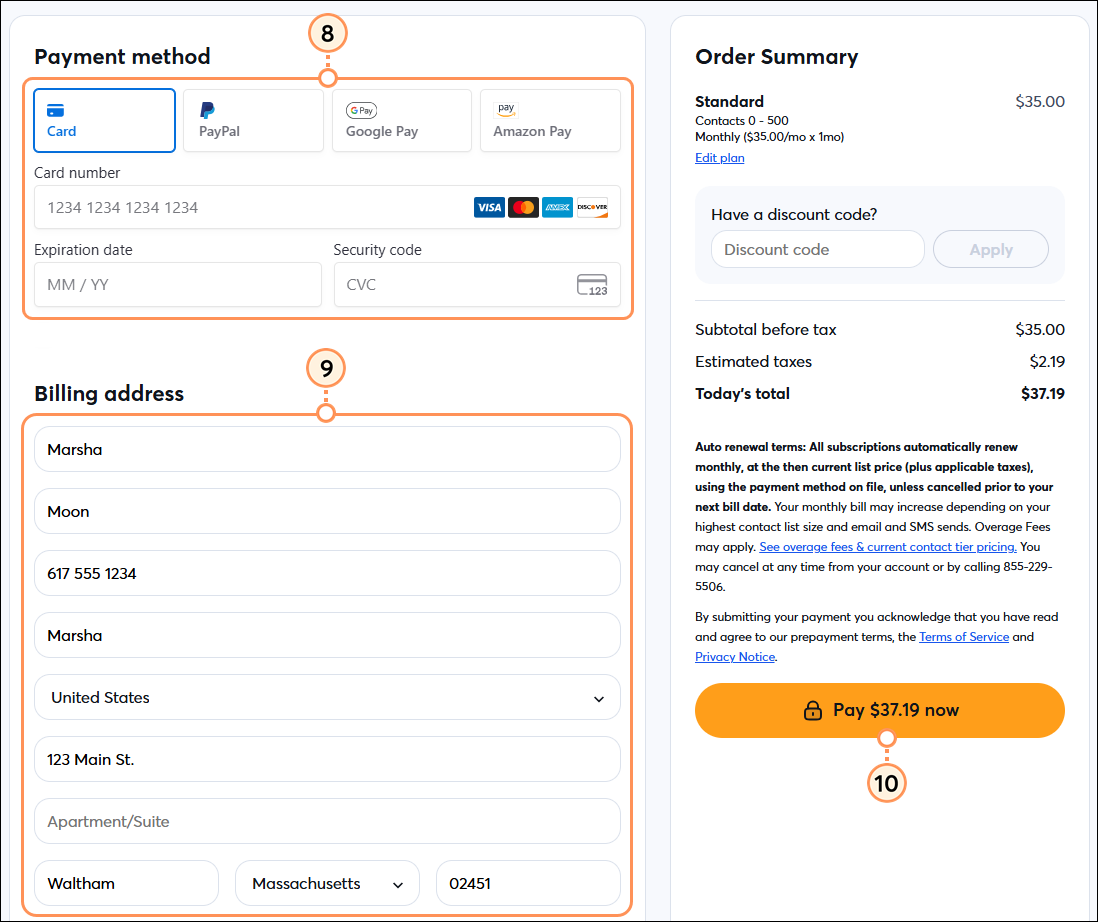1098x922 pixels.
Task: Click the Amazon Pay logo icon
Action: point(506,108)
